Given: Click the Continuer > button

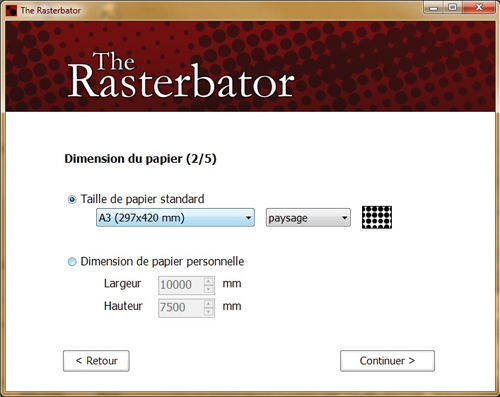Looking at the screenshot, I should 387,361.
